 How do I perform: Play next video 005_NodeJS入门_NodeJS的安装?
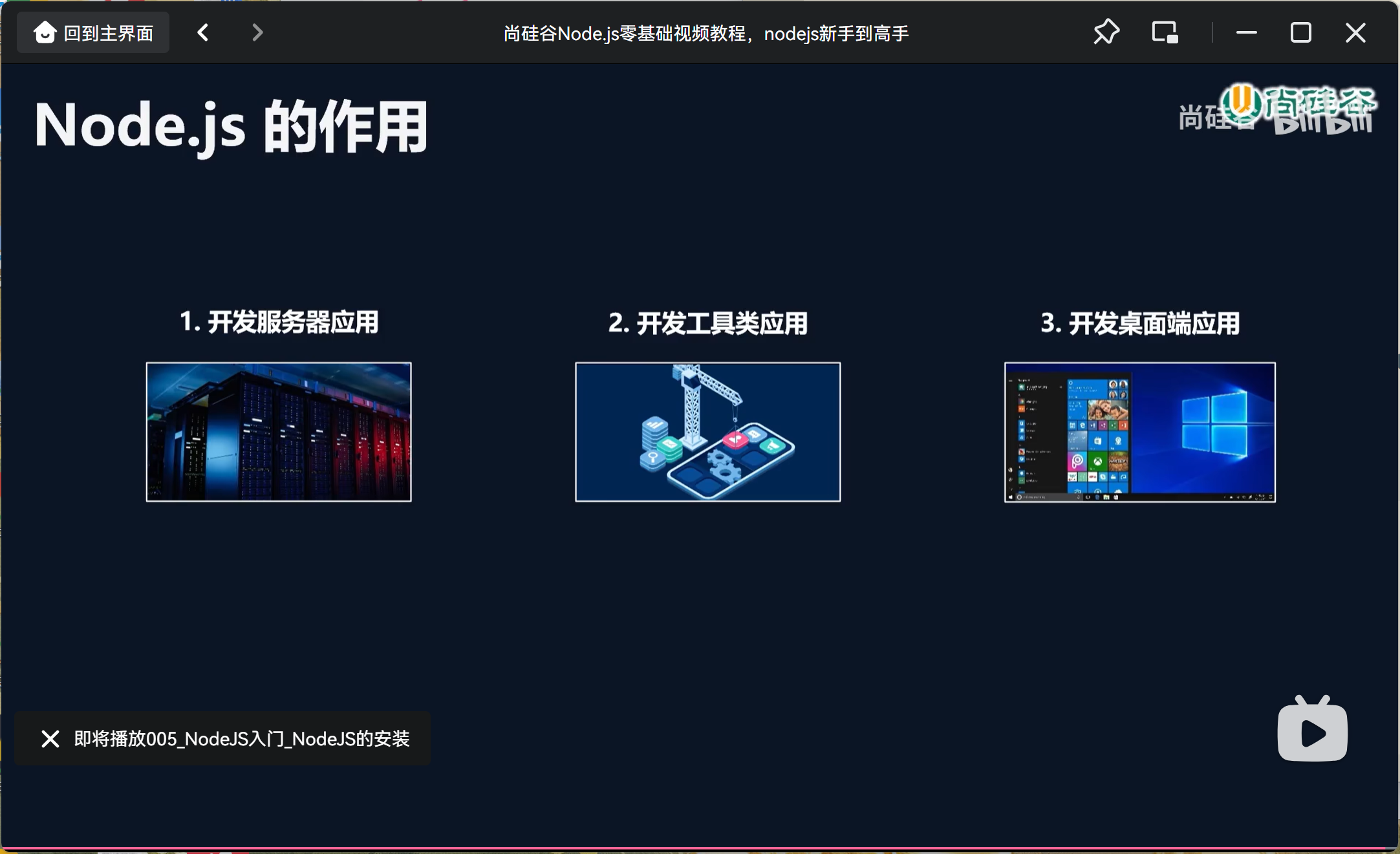[242, 738]
